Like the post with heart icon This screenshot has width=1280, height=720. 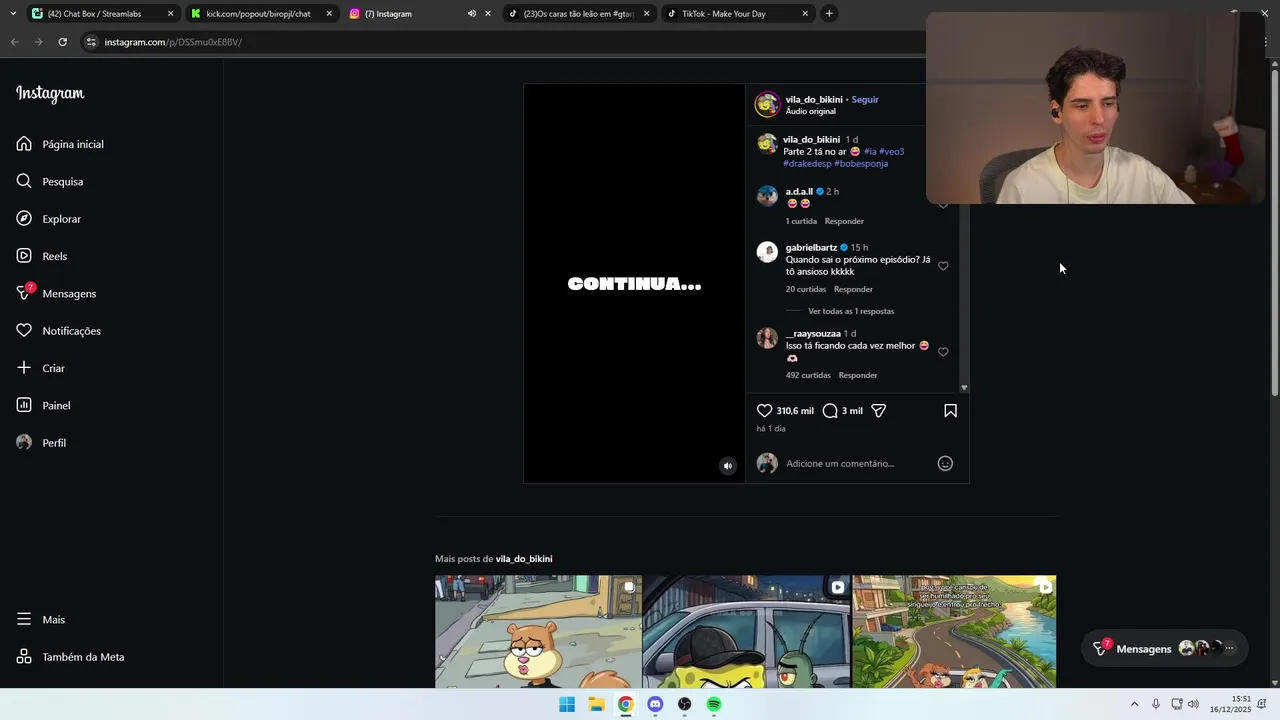click(x=764, y=411)
